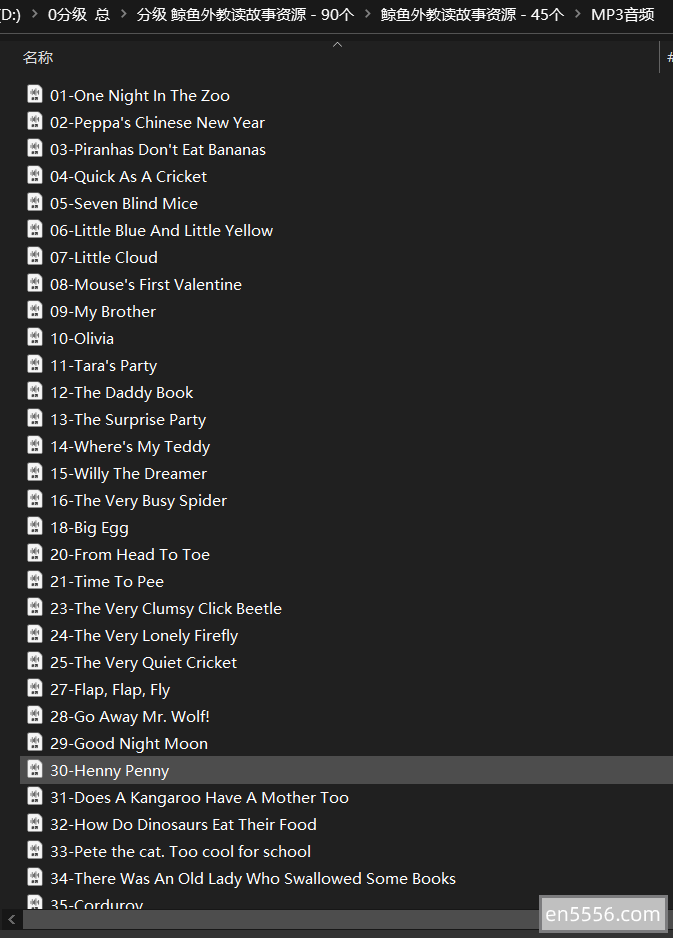Expand the breadcrumb chevron before MP3音频

(577, 14)
